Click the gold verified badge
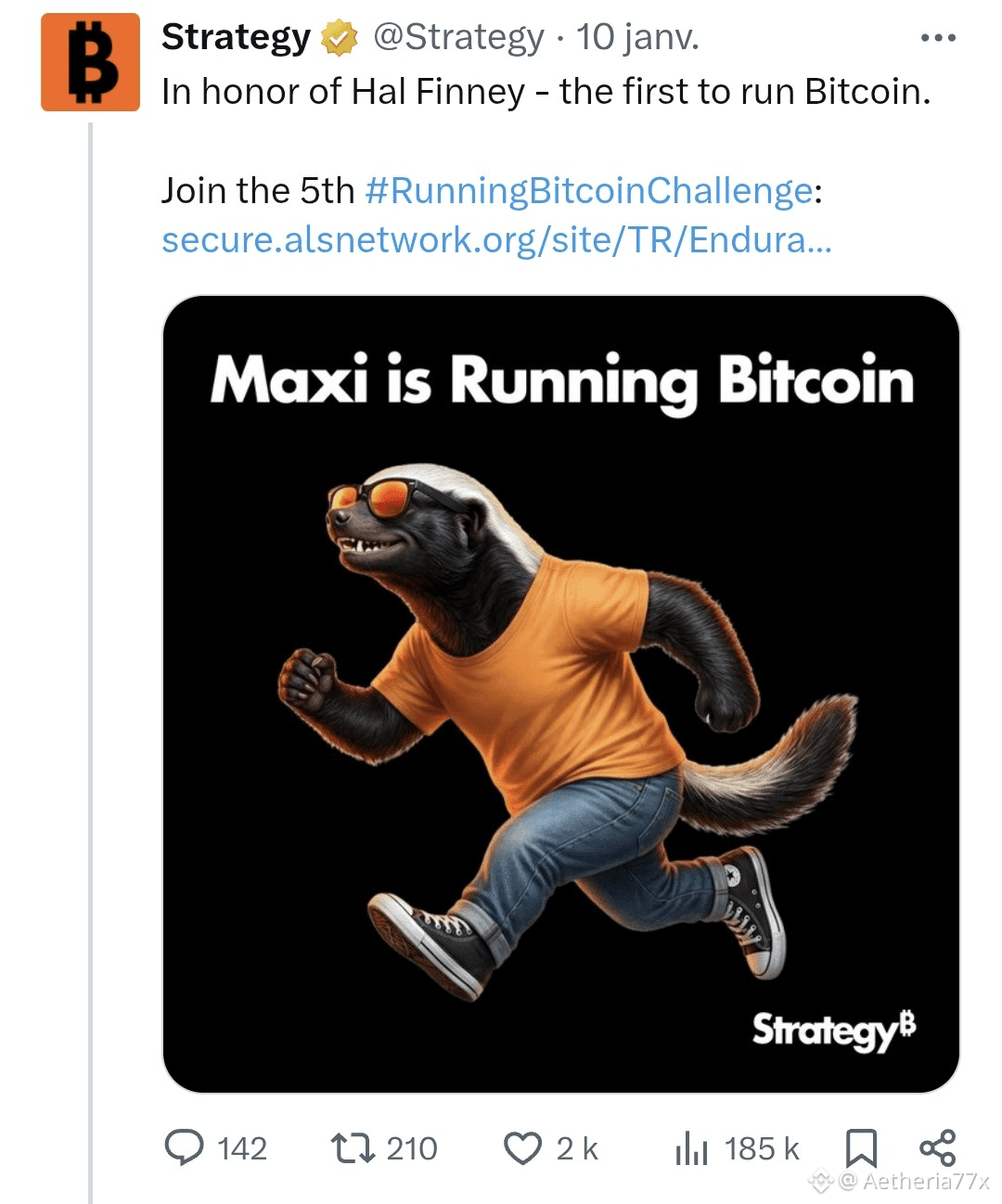Image resolution: width=1002 pixels, height=1204 pixels. tap(340, 39)
